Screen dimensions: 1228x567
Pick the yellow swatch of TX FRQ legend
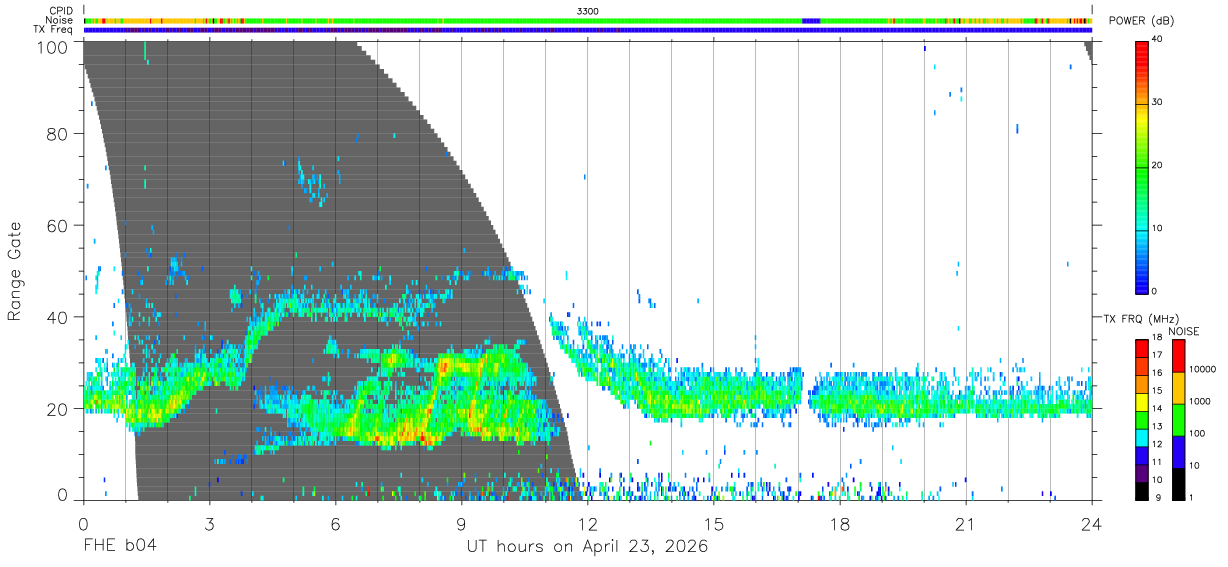[x=1141, y=401]
